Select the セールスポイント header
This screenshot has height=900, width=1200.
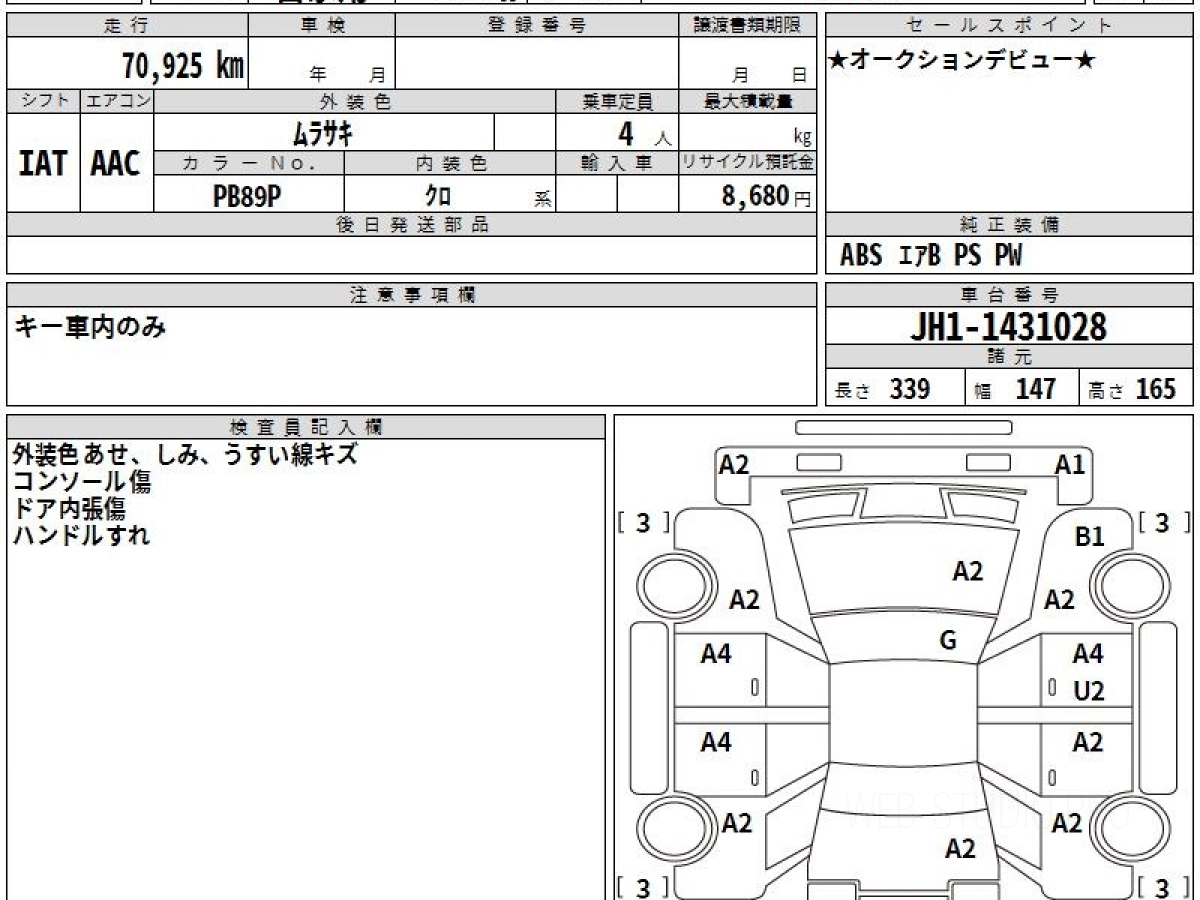pos(1009,26)
